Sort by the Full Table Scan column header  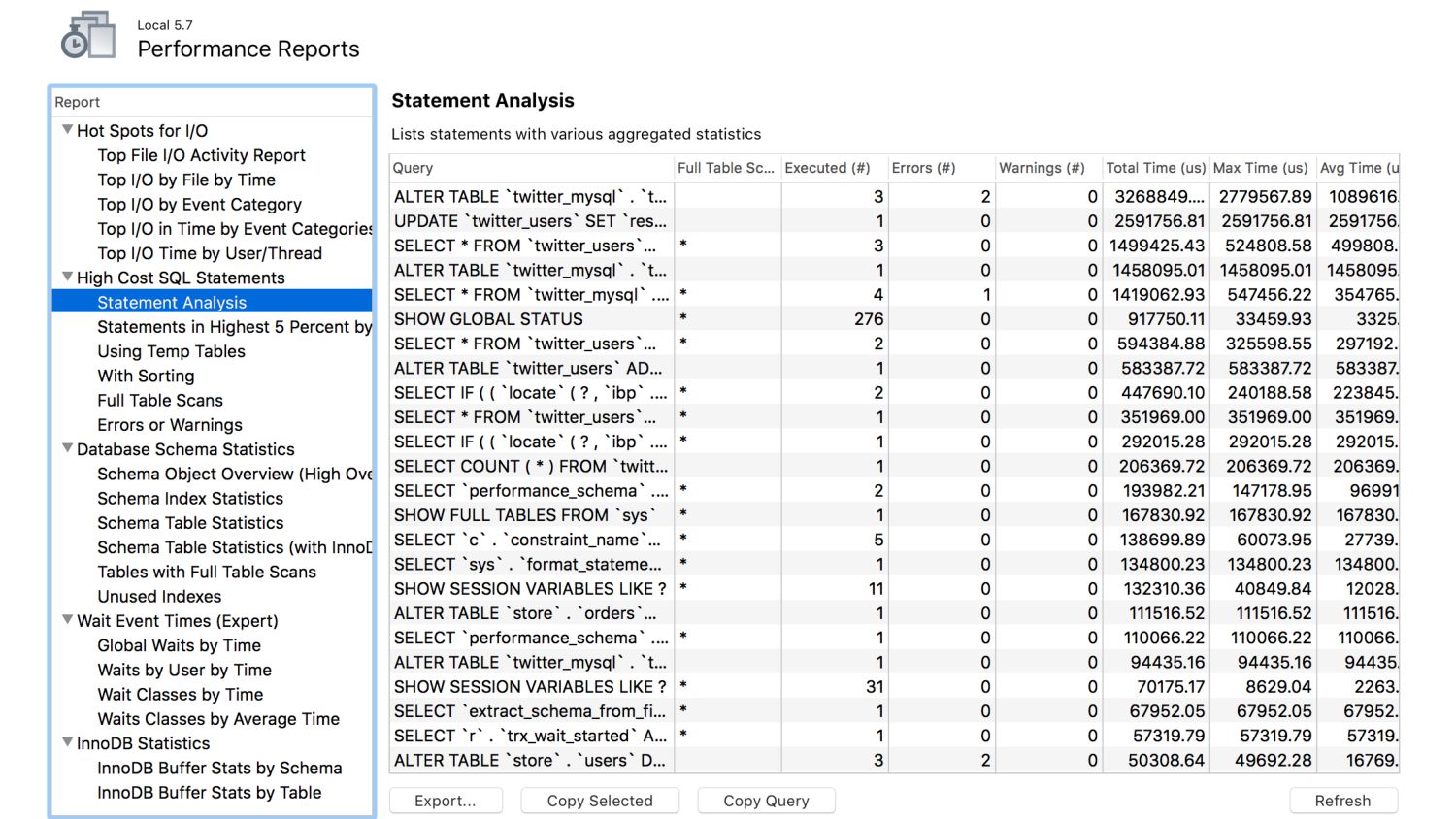tap(727, 168)
